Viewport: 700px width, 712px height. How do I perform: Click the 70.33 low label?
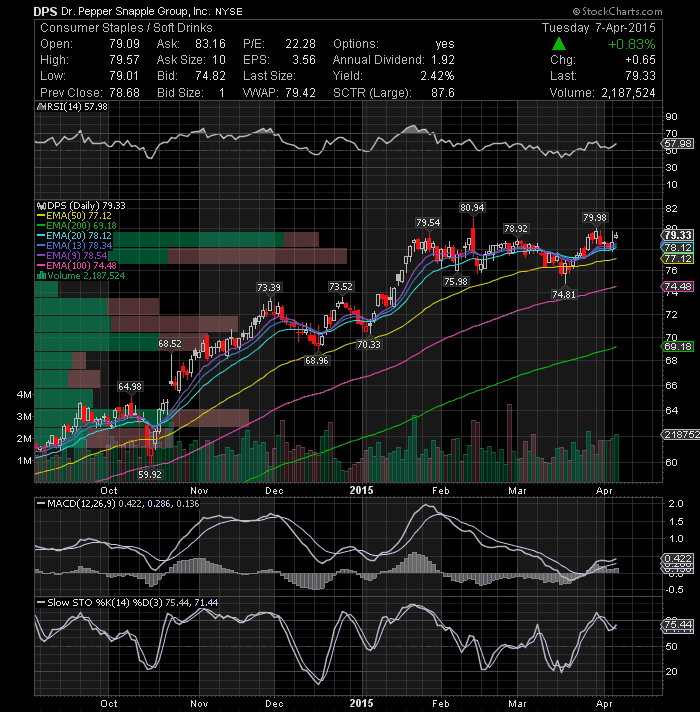369,345
